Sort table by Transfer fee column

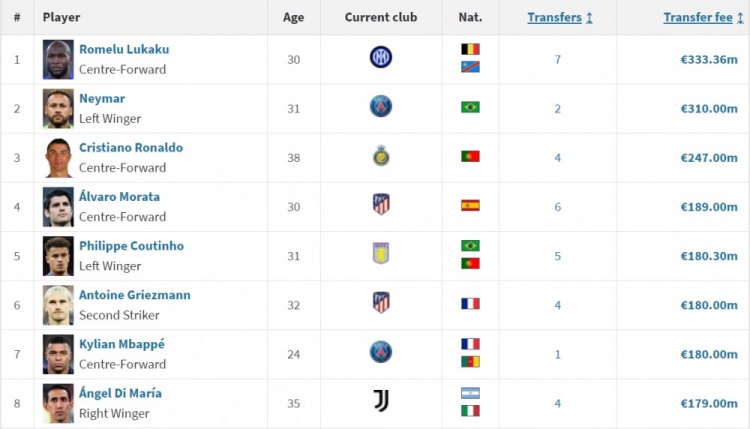pyautogui.click(x=700, y=17)
